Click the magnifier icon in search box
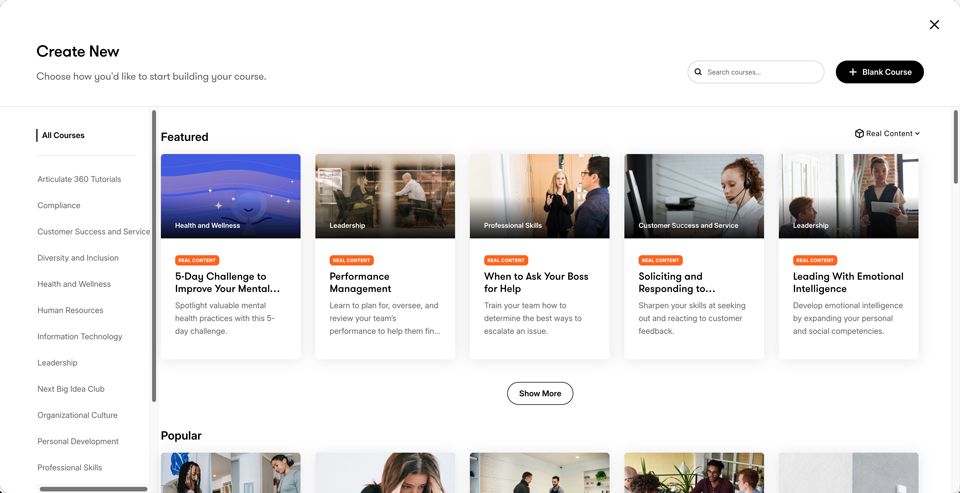 coord(698,72)
